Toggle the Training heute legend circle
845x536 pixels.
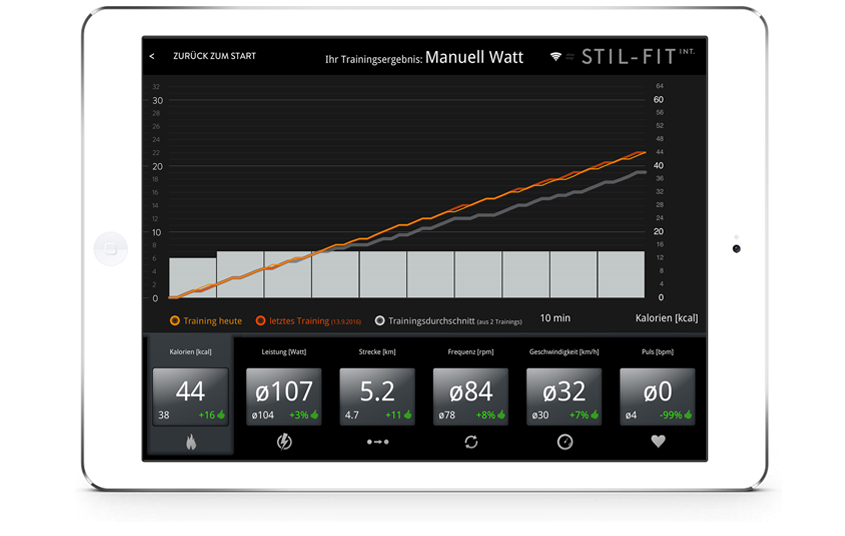(x=175, y=321)
